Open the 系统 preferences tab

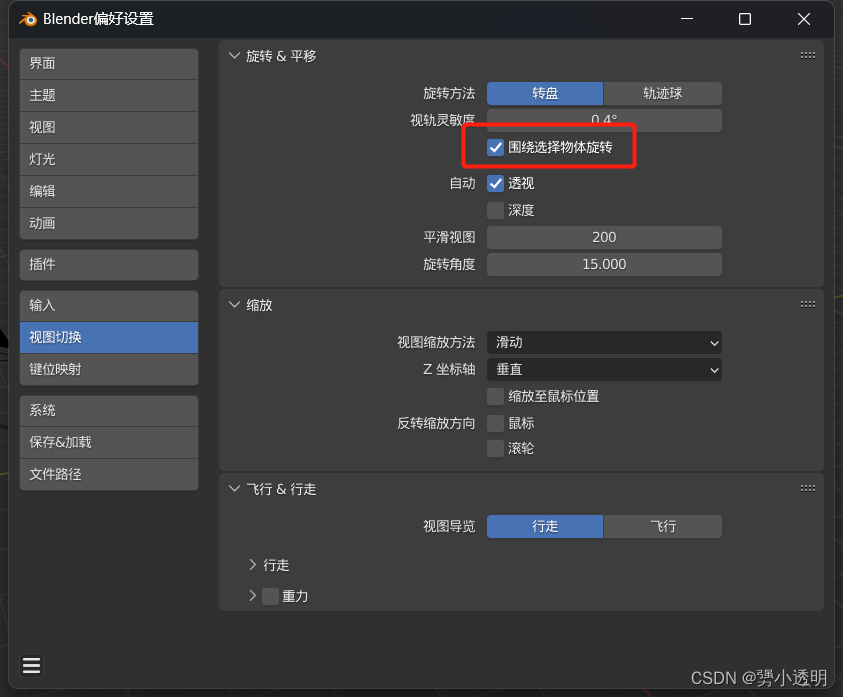tap(109, 411)
